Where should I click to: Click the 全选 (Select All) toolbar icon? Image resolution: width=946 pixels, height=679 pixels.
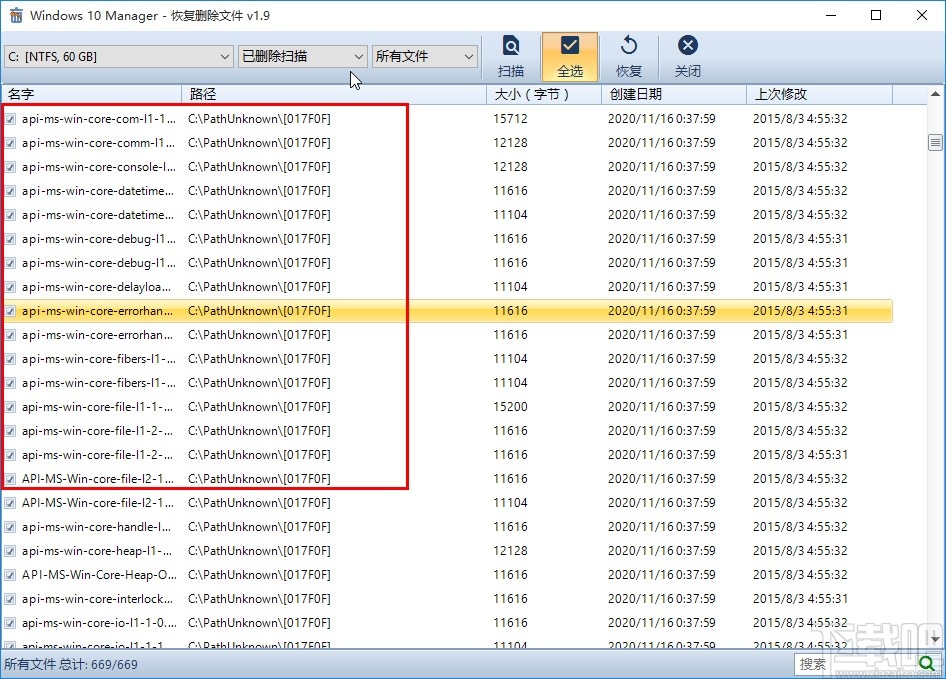[569, 56]
